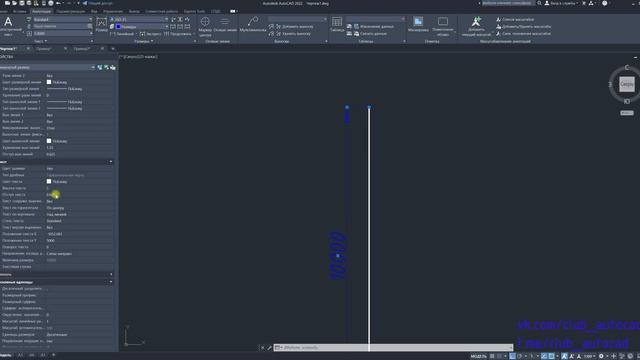Click the command line input field
Viewport: 640px width, 360px height.
click(x=396, y=348)
